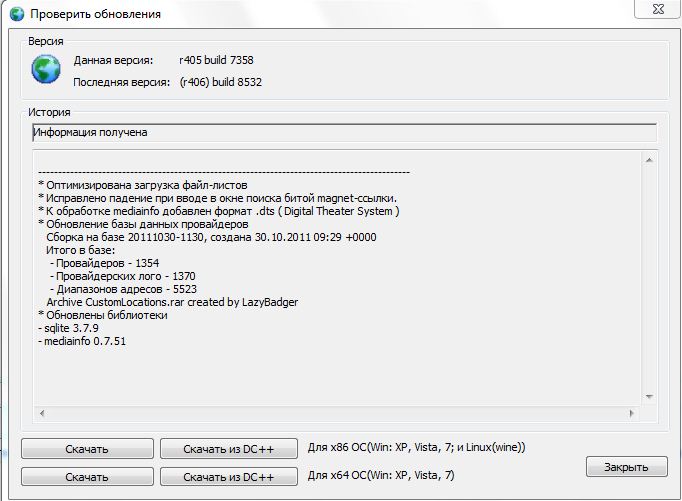Click the horizontal scrollbar left arrow
Viewport: 682px width, 501px height.
coord(41,412)
